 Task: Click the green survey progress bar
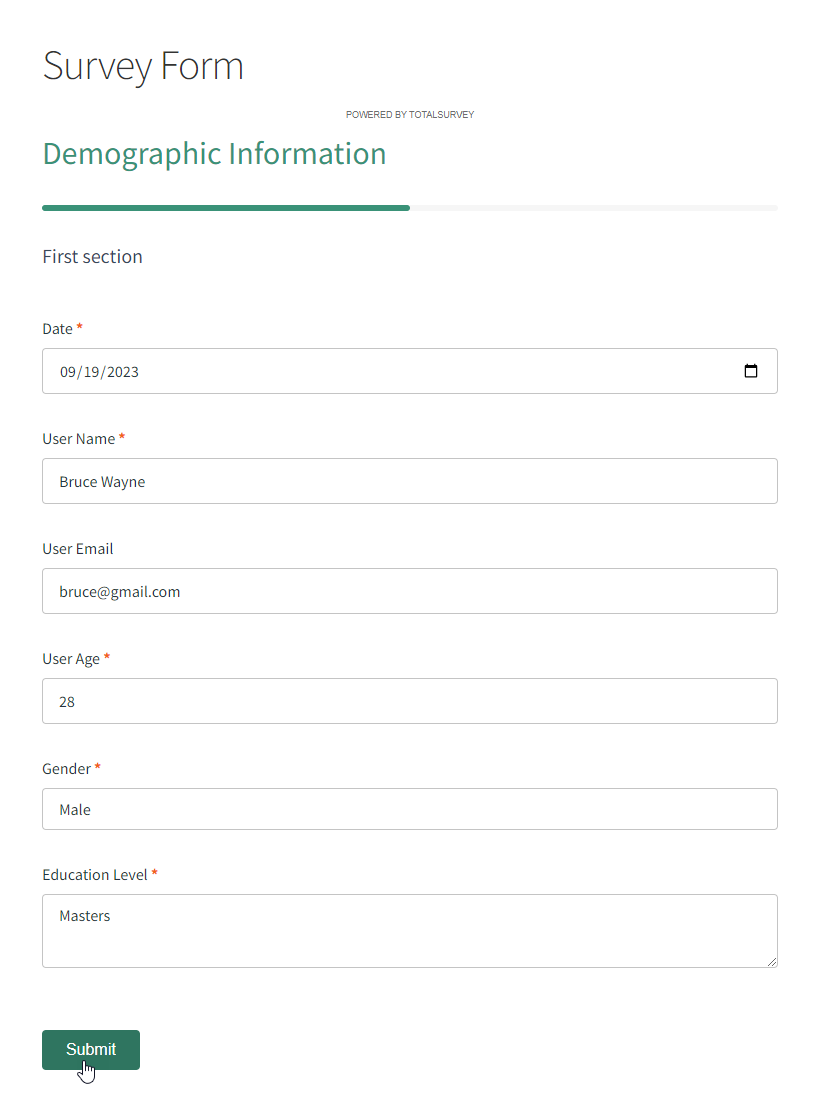226,208
